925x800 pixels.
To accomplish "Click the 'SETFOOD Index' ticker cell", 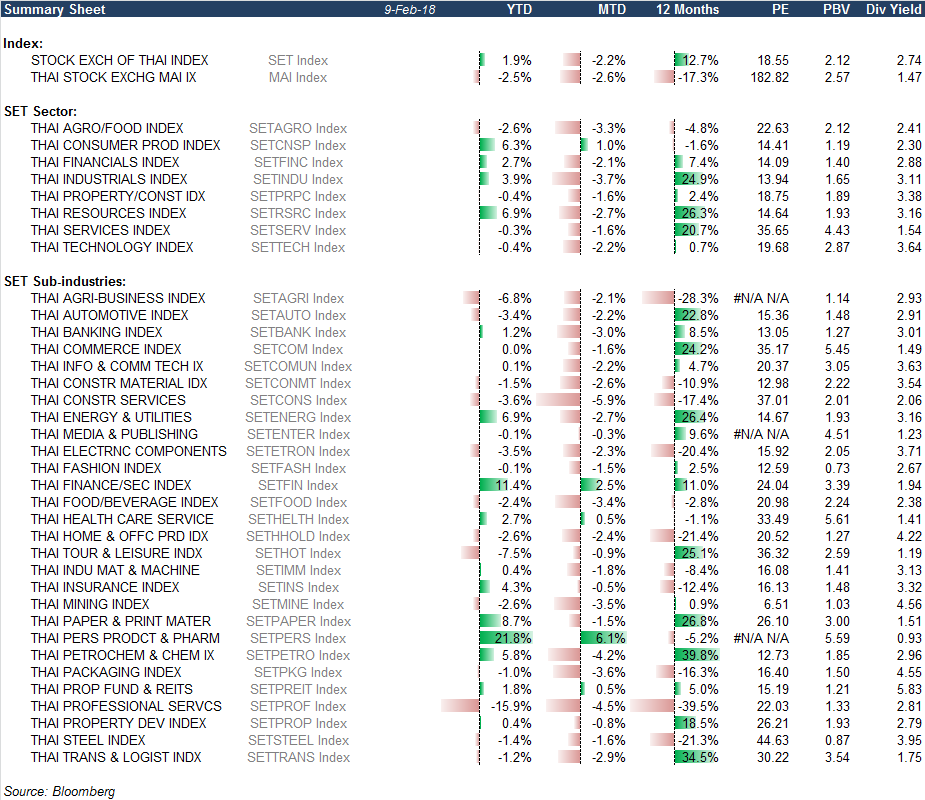I will (x=298, y=503).
